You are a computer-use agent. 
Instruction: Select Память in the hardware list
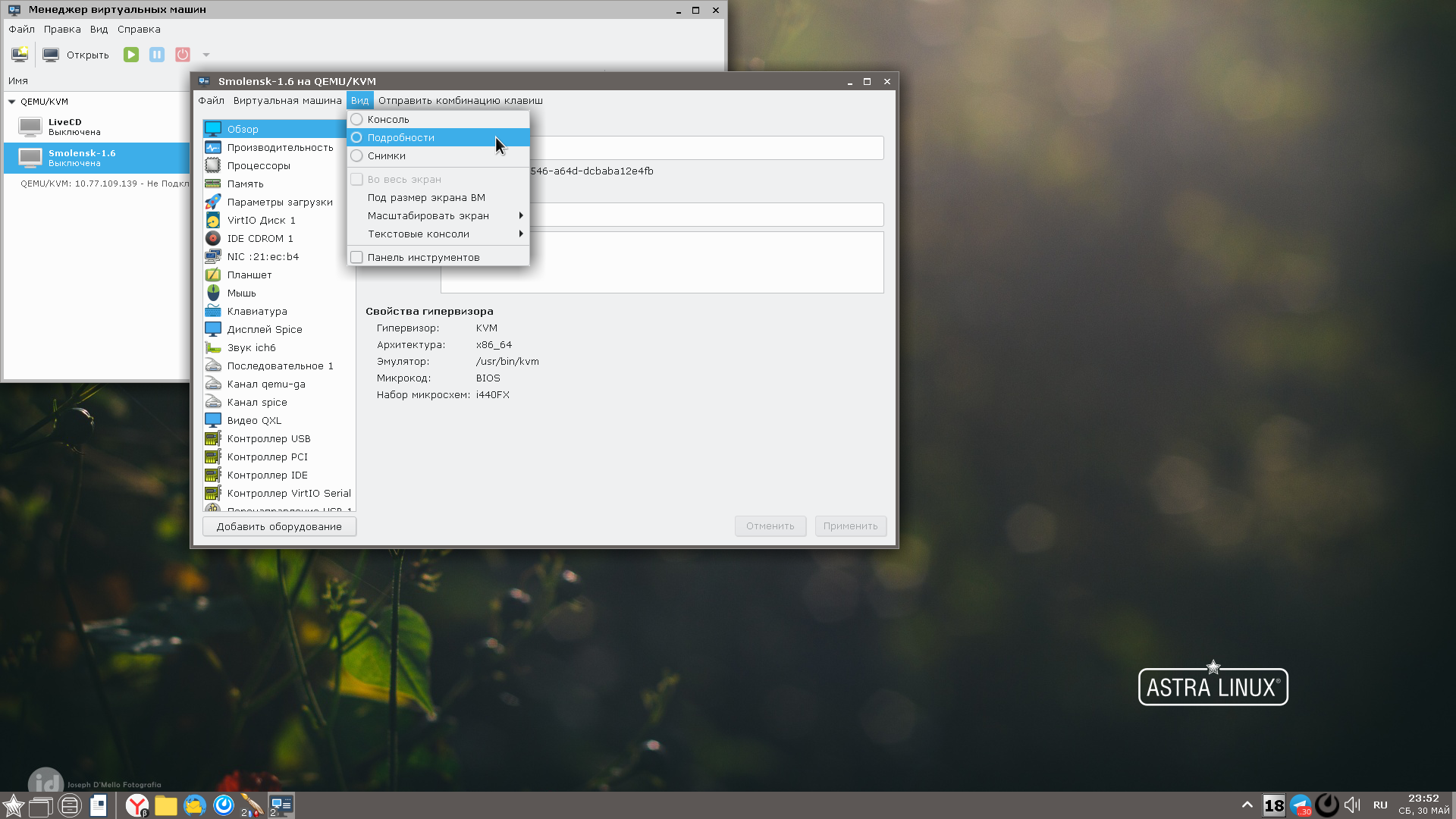(279, 184)
